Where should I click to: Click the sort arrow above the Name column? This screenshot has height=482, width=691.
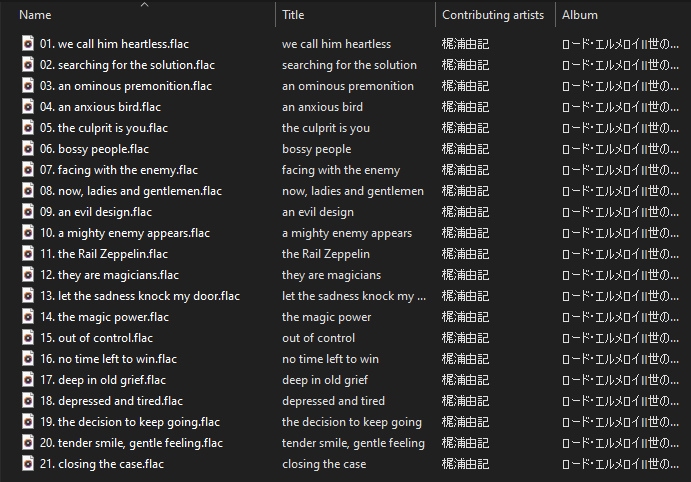click(144, 5)
